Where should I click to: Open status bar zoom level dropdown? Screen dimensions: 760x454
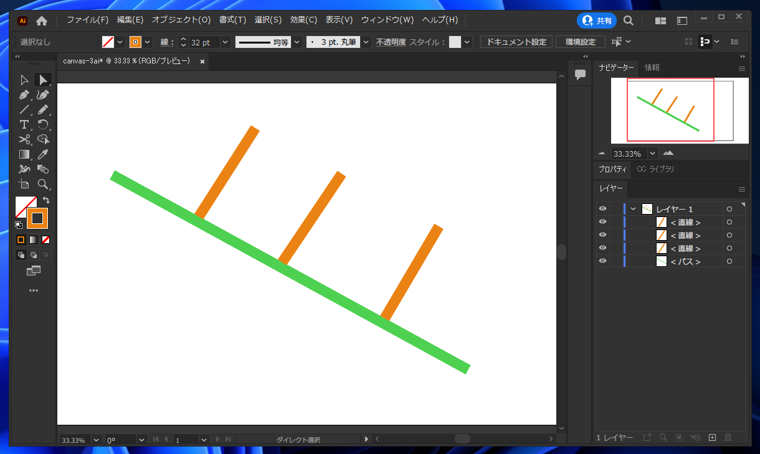click(96, 440)
